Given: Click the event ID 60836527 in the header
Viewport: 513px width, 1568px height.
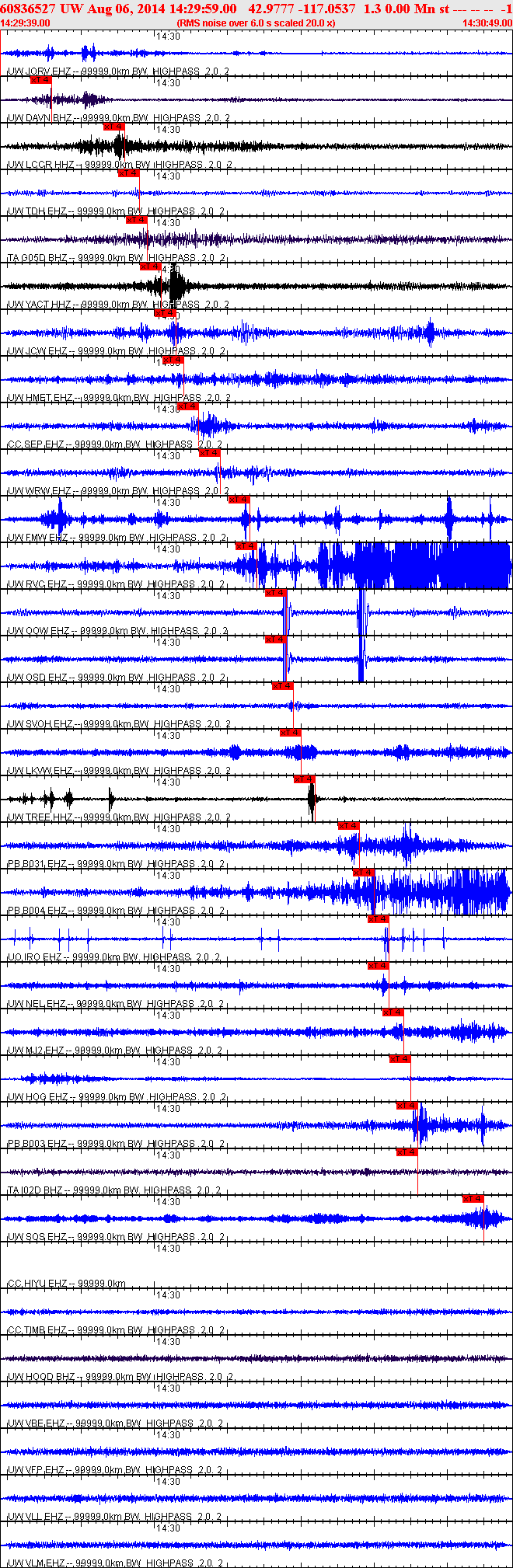Looking at the screenshot, I should 27,9.
